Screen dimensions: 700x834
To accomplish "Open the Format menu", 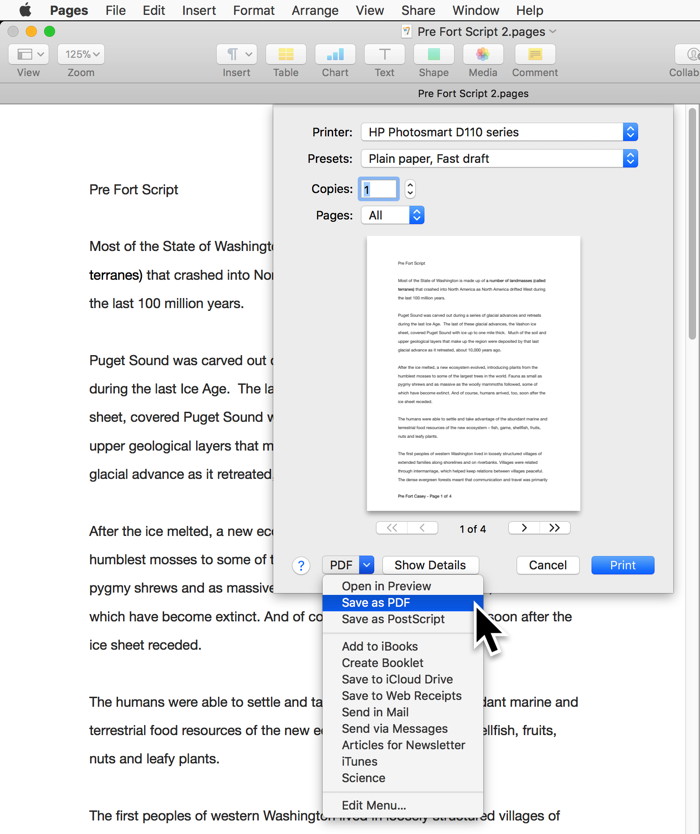I will pos(254,10).
